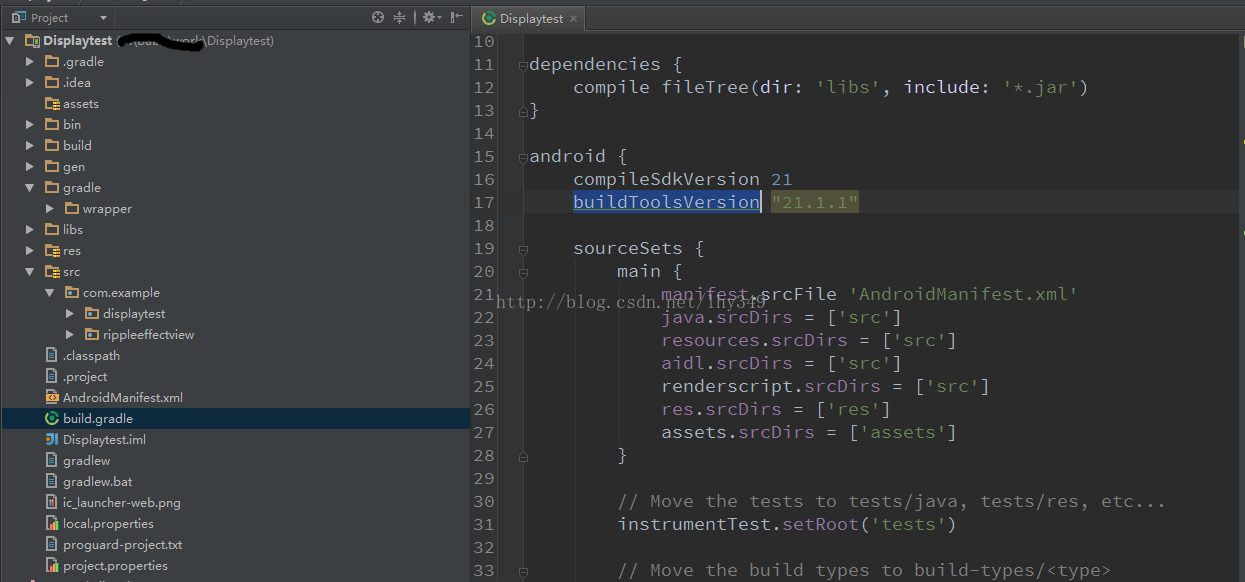This screenshot has height=582, width=1245.
Task: Select the rippleeffectview package name
Action: coord(148,335)
